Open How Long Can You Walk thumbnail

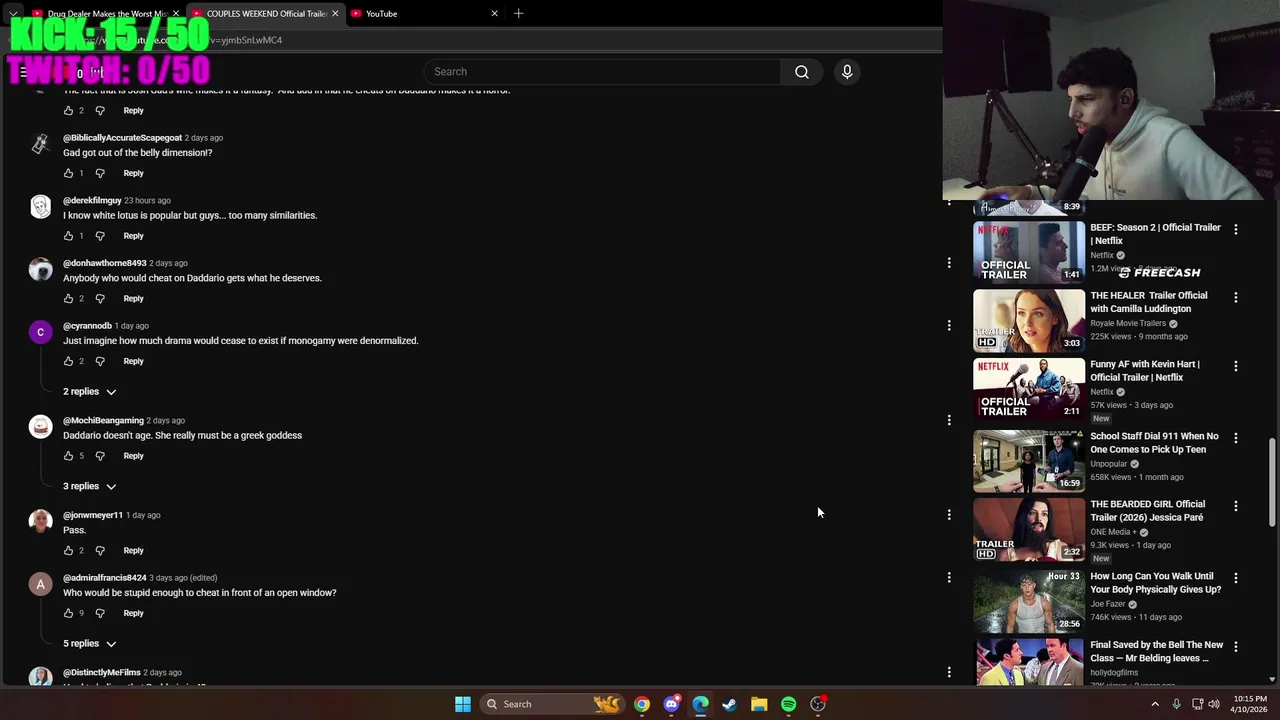pos(1029,602)
